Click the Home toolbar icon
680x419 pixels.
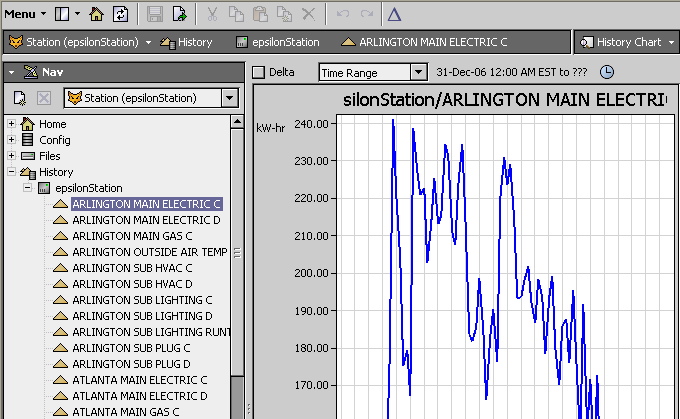(97, 14)
